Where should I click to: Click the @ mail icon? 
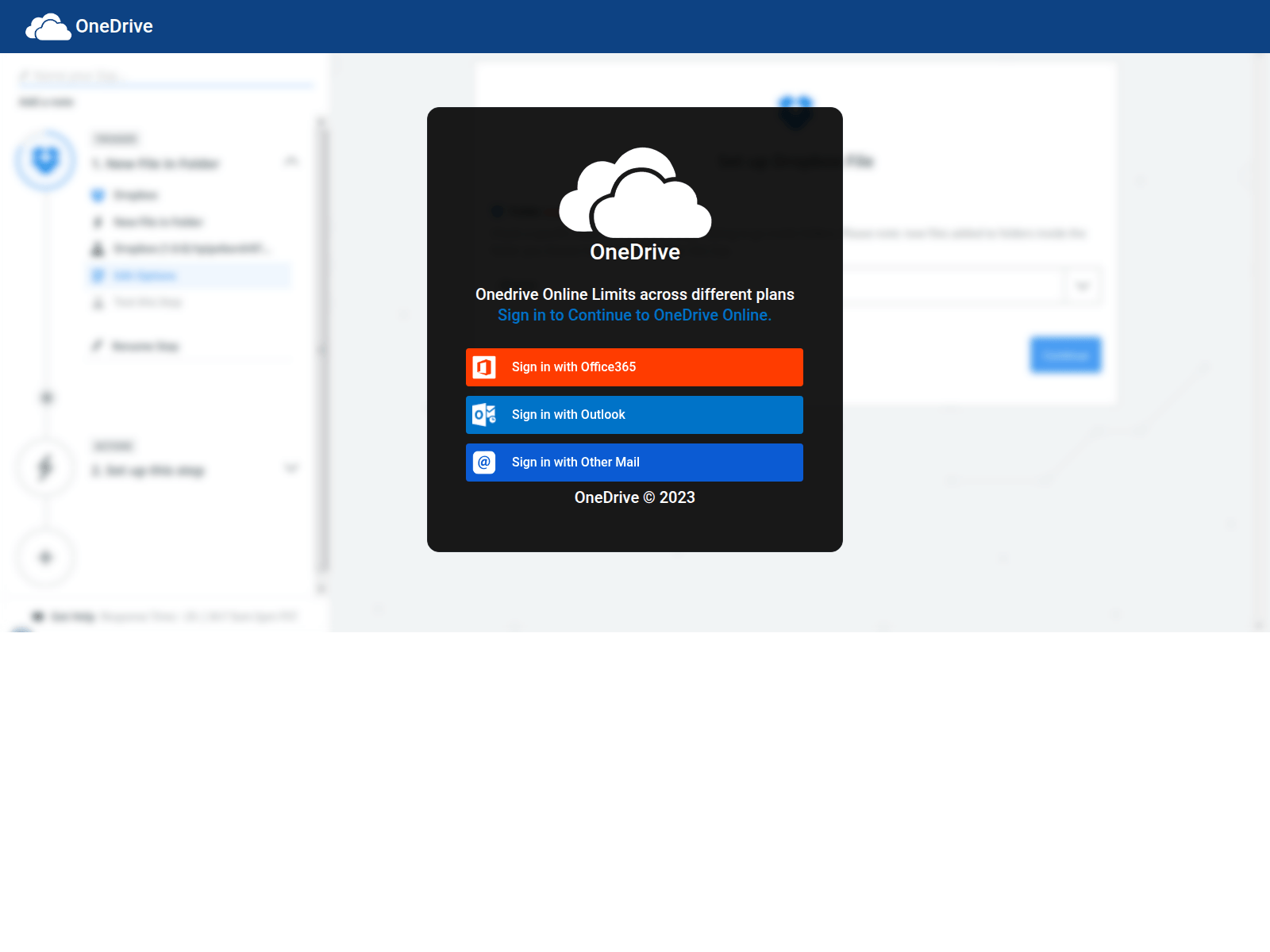pos(484,463)
